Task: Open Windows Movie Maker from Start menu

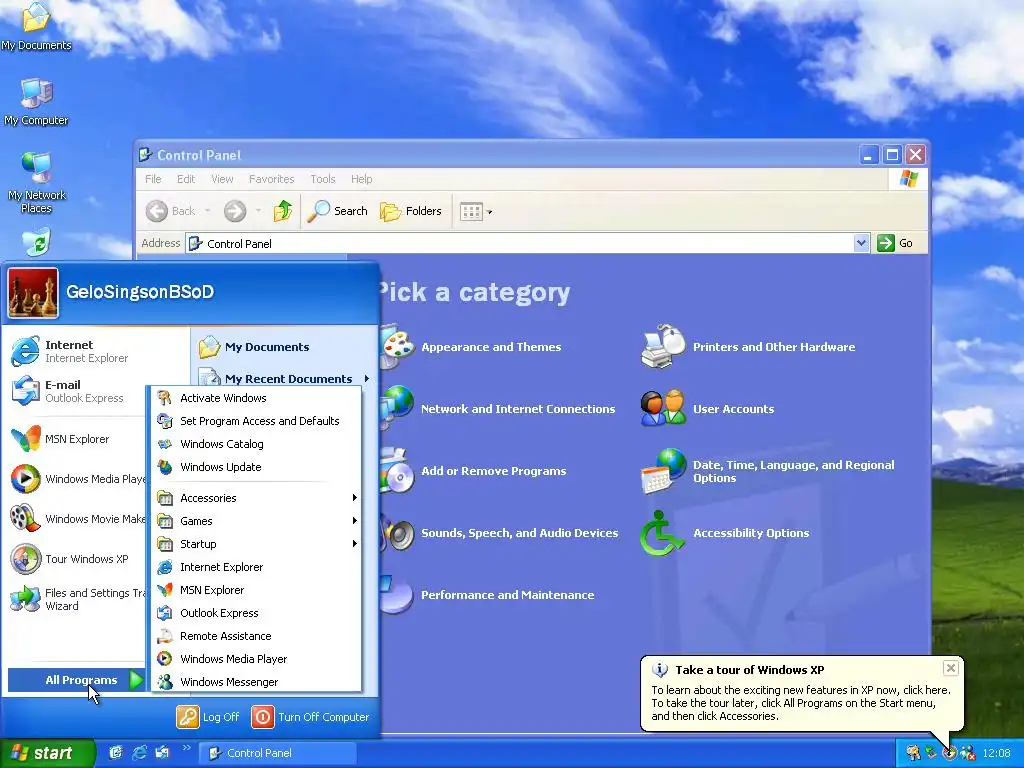Action: (x=77, y=519)
